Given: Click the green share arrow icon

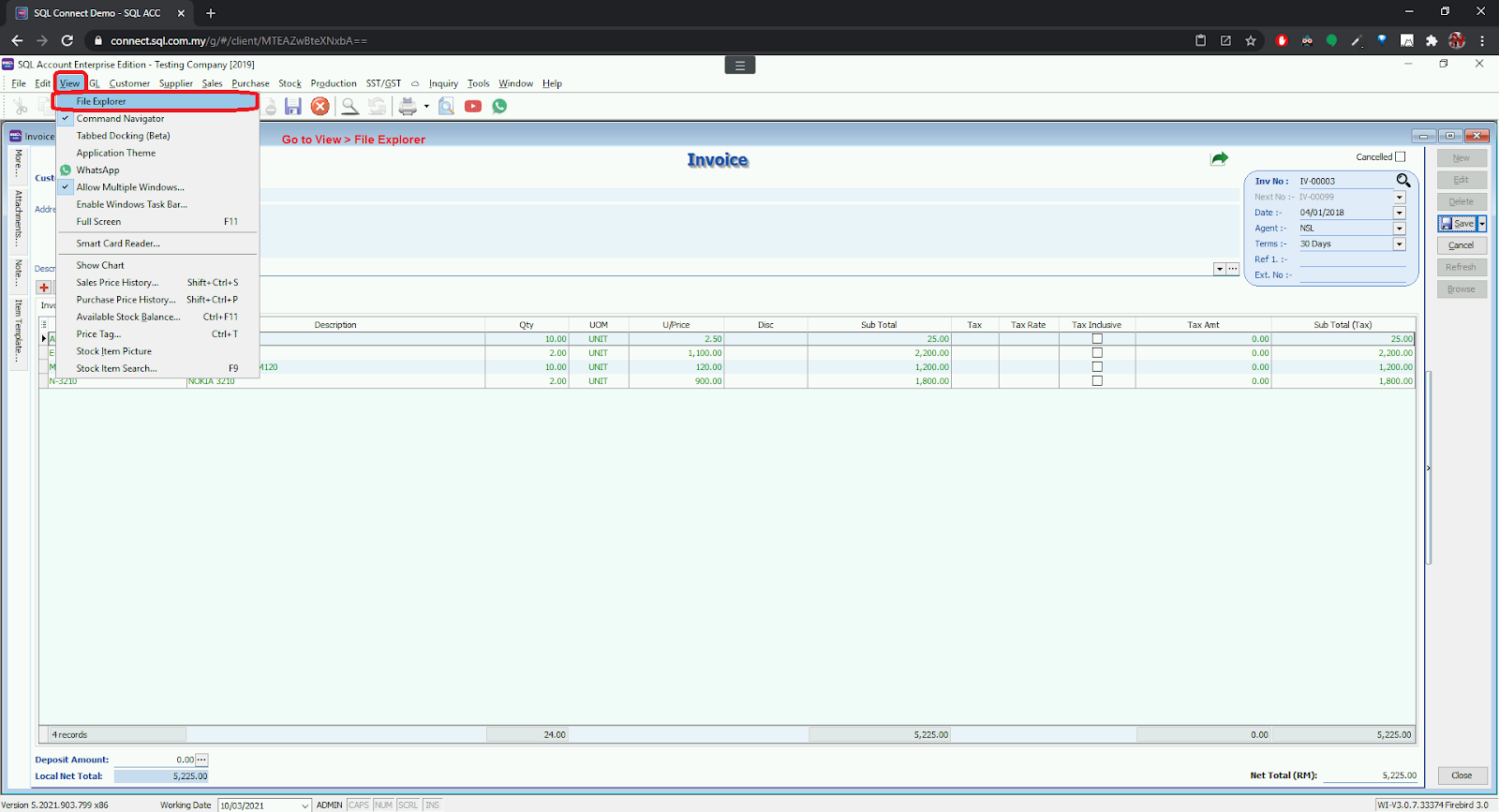Looking at the screenshot, I should [1219, 159].
